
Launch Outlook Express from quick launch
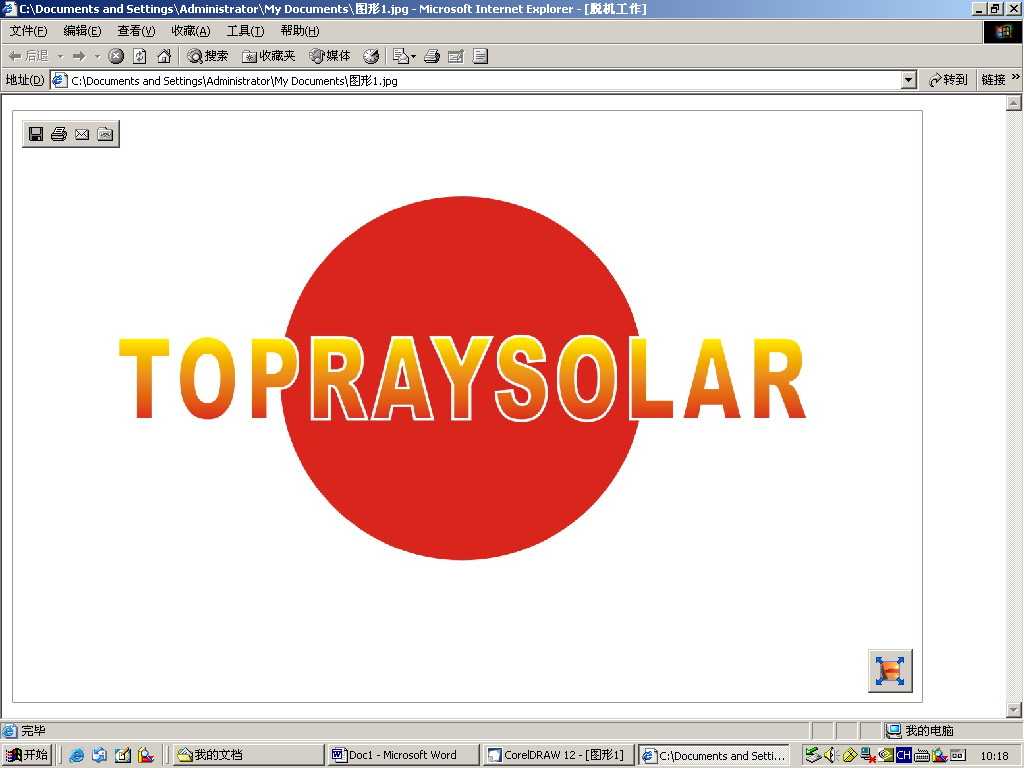coord(99,755)
